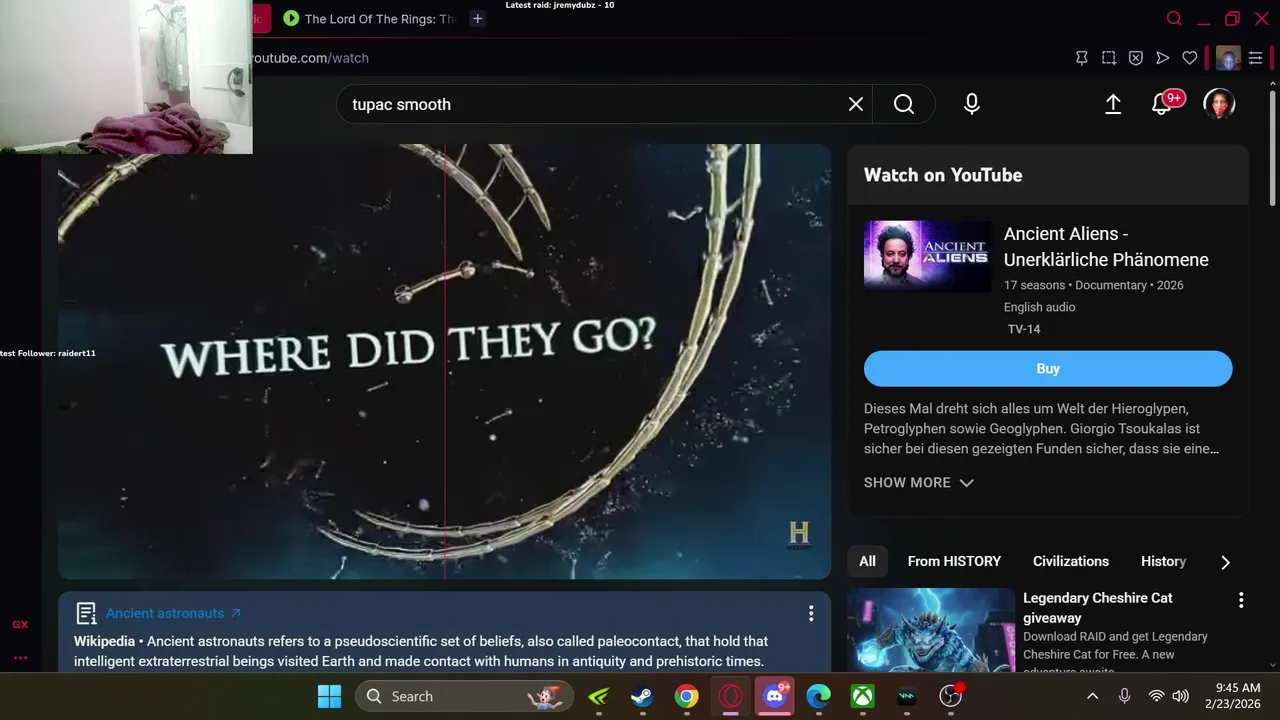Click the TV-14 rating label
This screenshot has width=1280, height=720.
point(1024,329)
